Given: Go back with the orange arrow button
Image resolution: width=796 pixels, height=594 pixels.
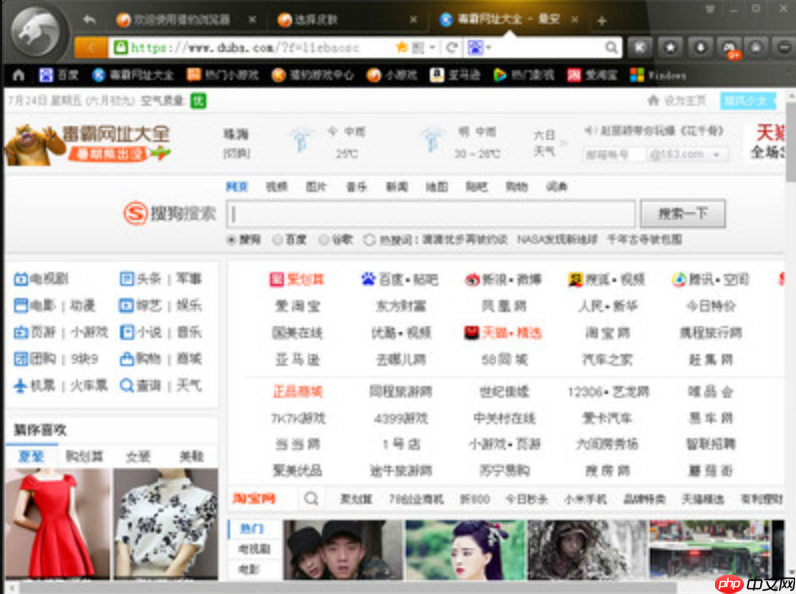Looking at the screenshot, I should click(x=91, y=47).
